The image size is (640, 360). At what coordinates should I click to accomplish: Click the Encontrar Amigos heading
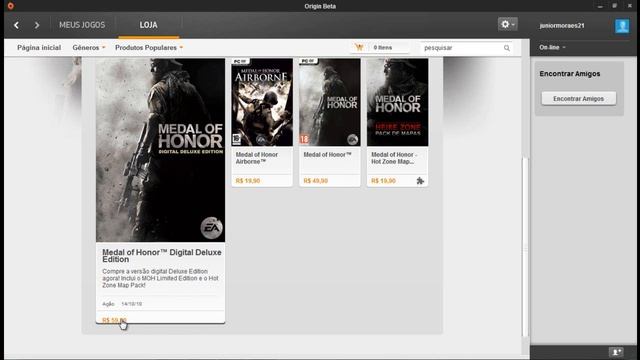pos(570,74)
